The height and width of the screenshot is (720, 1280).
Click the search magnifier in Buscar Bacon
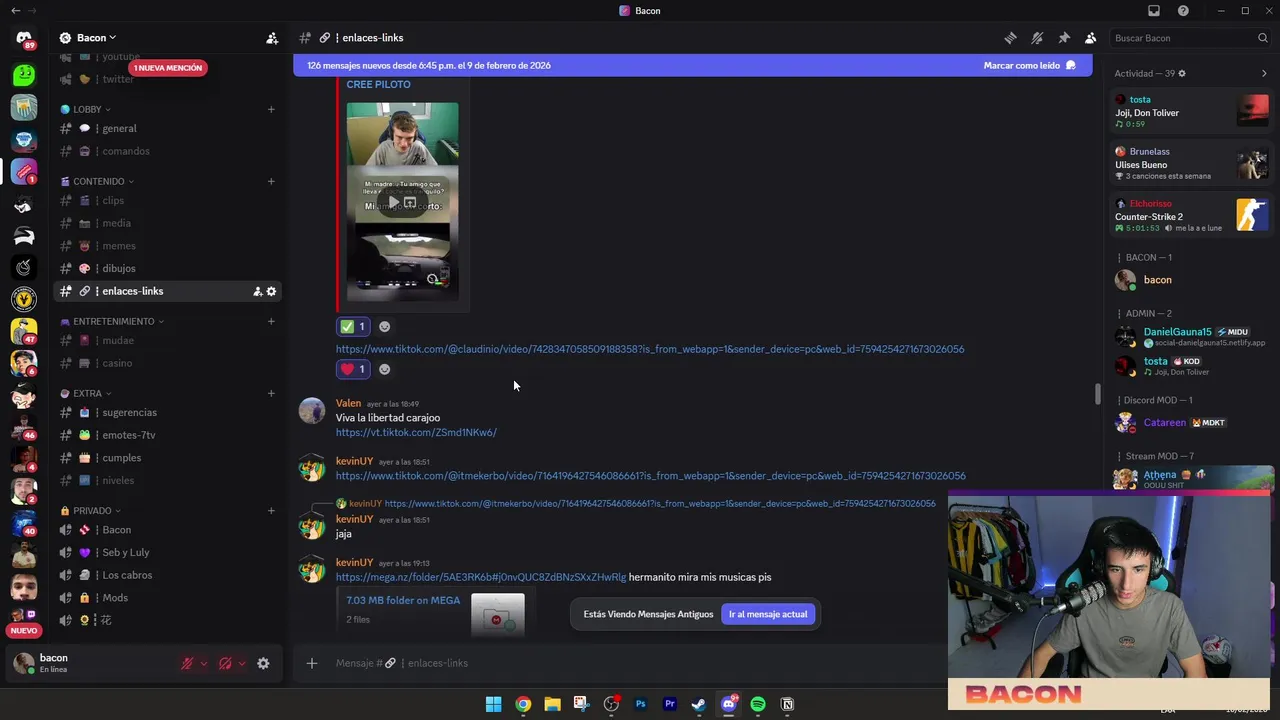pos(1263,38)
